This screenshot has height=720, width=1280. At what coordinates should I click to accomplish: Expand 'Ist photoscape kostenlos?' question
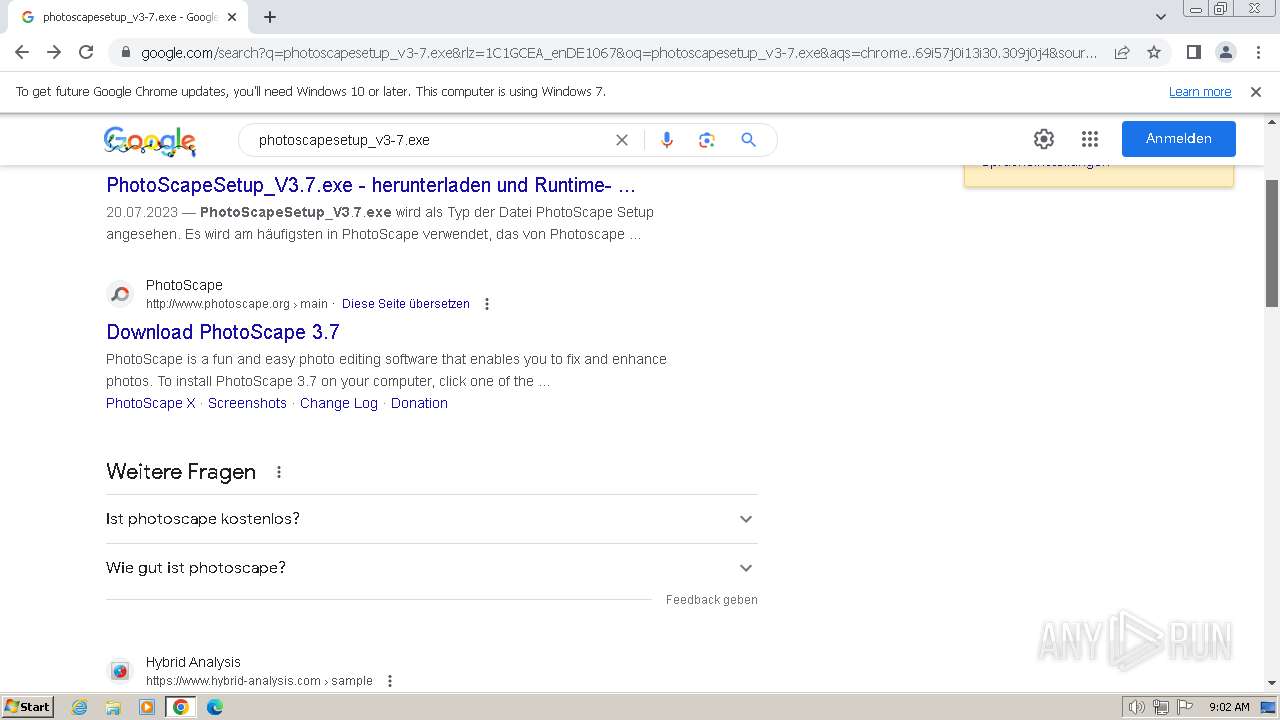431,519
